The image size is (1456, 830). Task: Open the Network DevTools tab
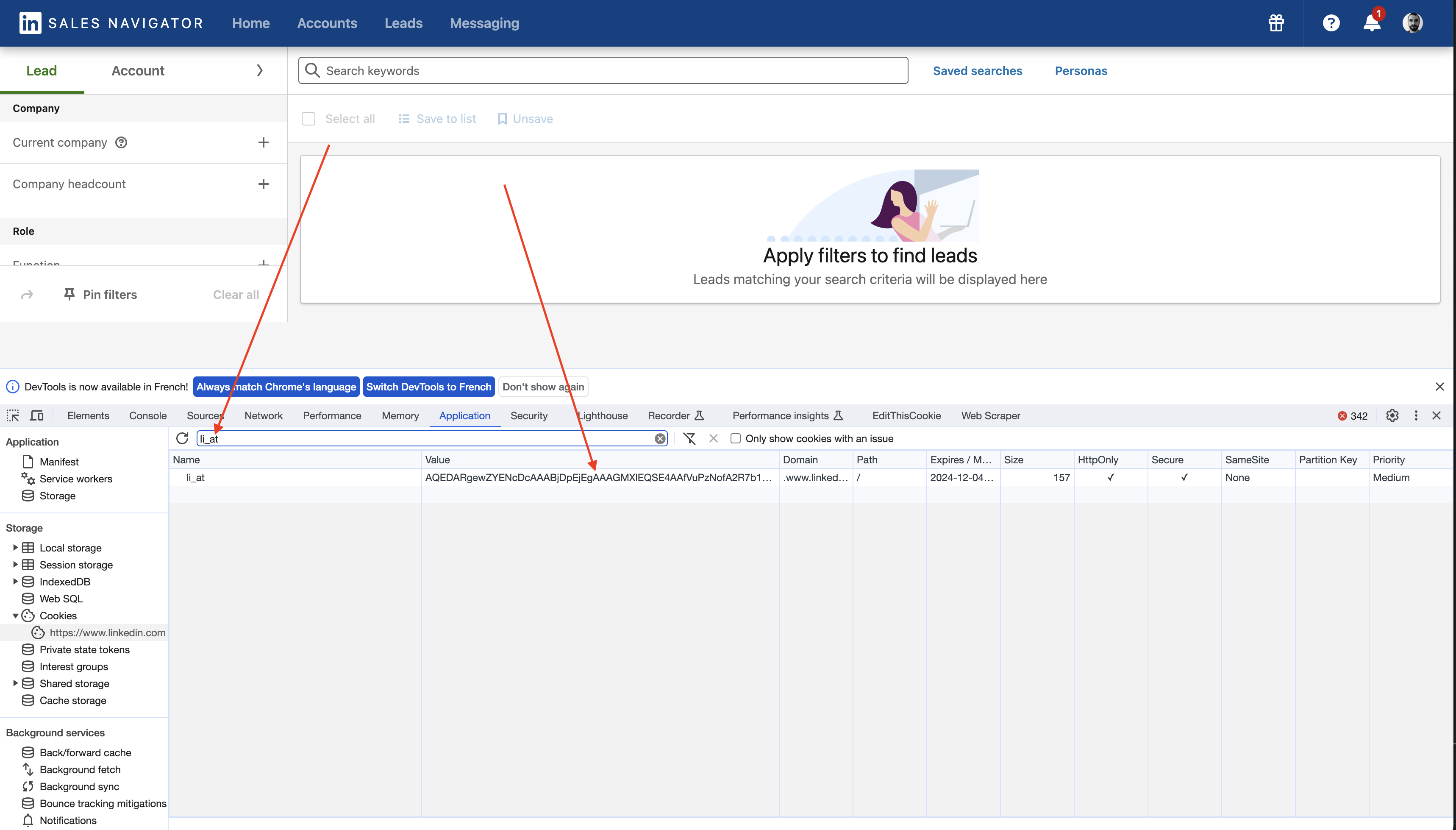click(263, 415)
